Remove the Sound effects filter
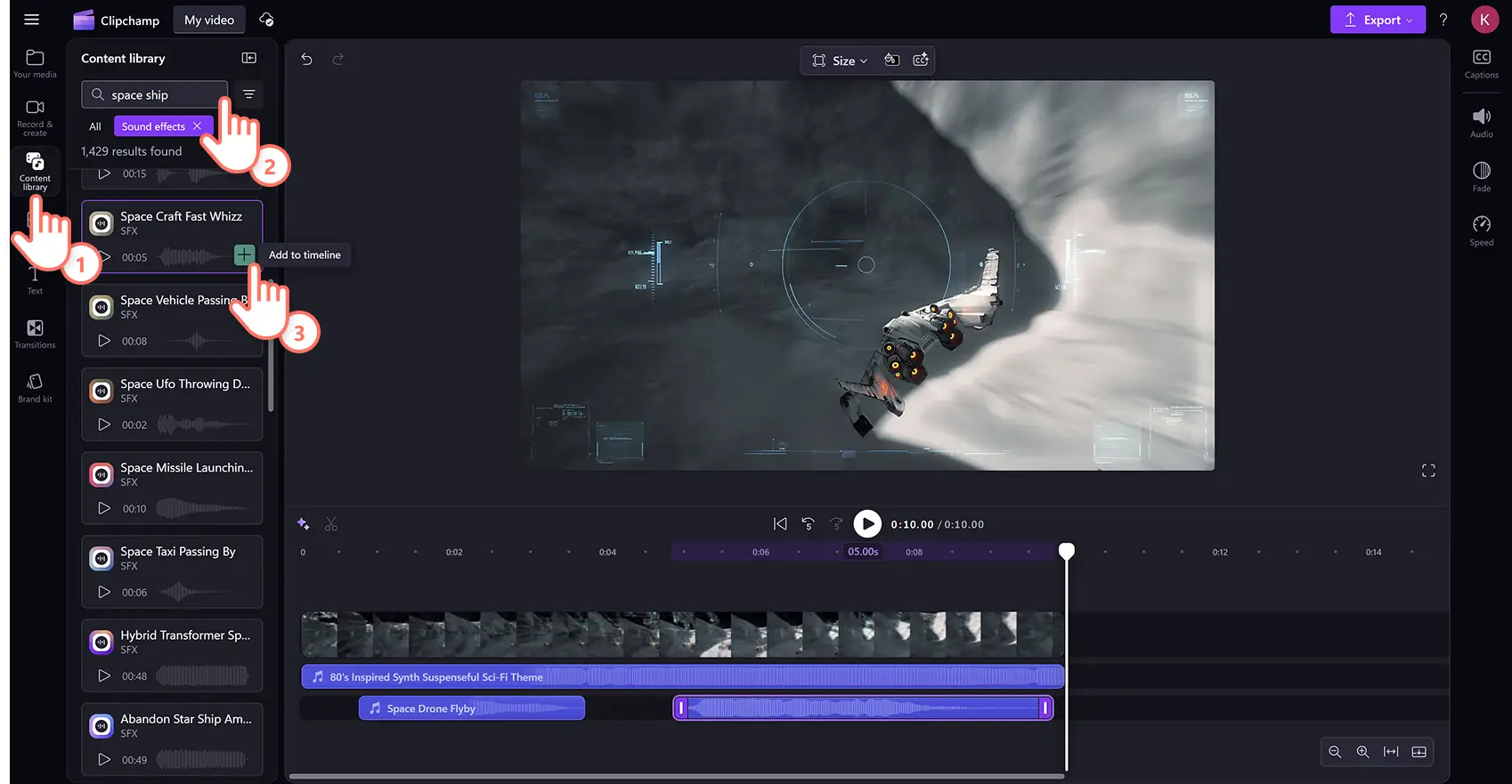The image size is (1512, 784). [x=198, y=126]
